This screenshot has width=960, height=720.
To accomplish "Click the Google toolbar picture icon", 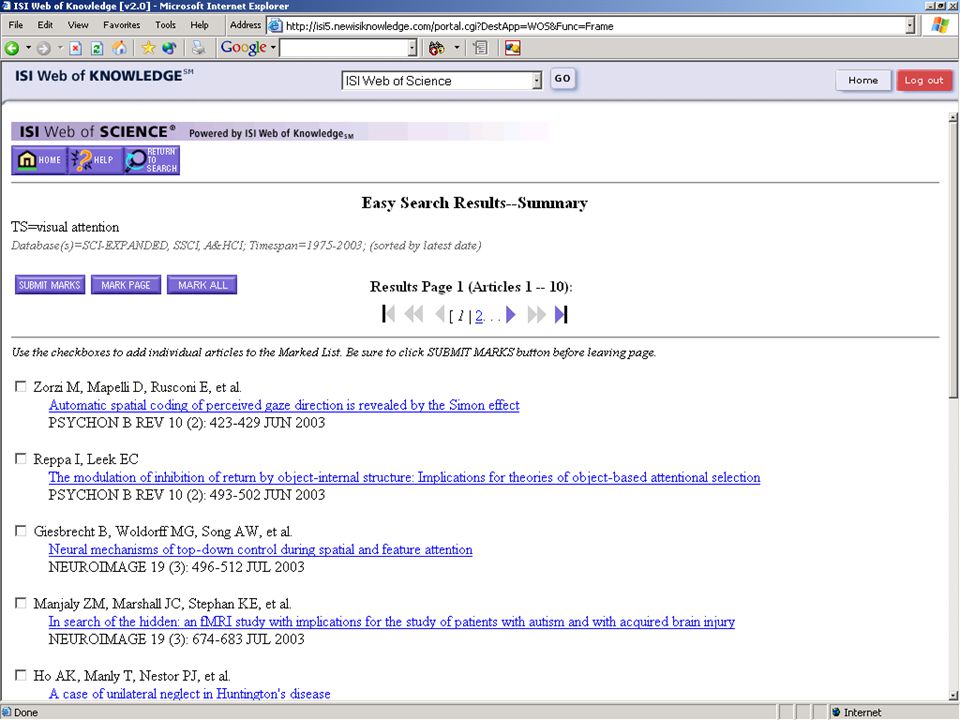I will tap(512, 48).
